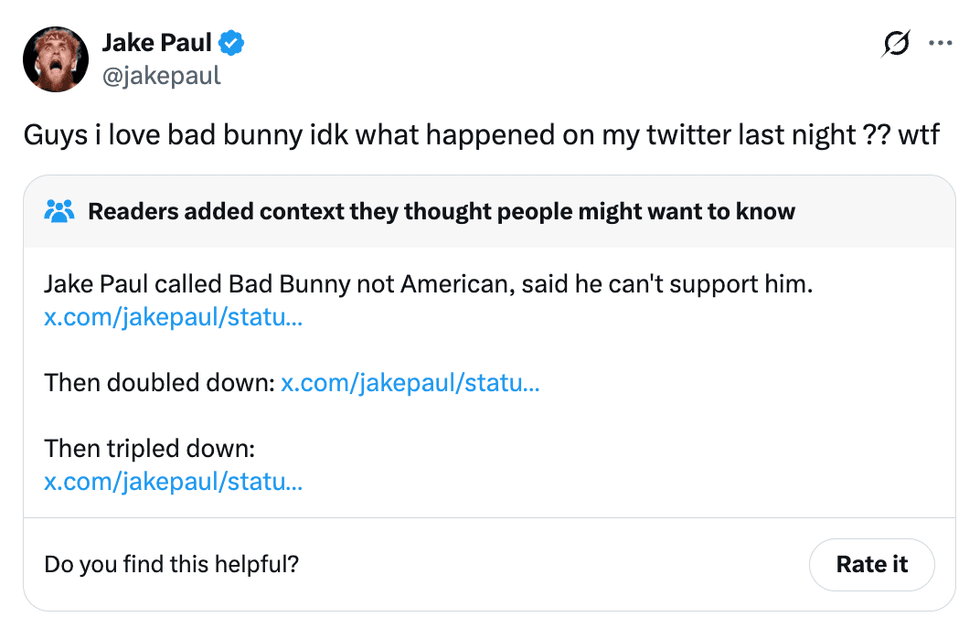Image resolution: width=980 pixels, height=627 pixels.
Task: Click the @jakepaul handle
Action: pos(161,75)
